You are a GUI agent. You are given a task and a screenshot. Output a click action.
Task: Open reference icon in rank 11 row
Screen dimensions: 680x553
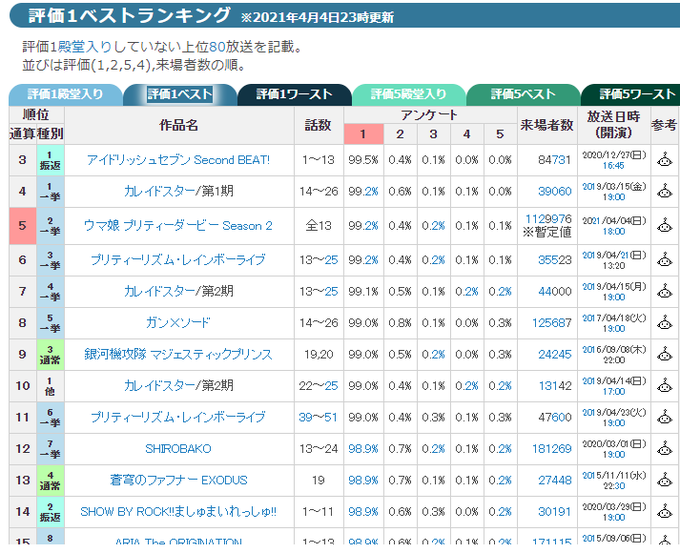coord(664,417)
